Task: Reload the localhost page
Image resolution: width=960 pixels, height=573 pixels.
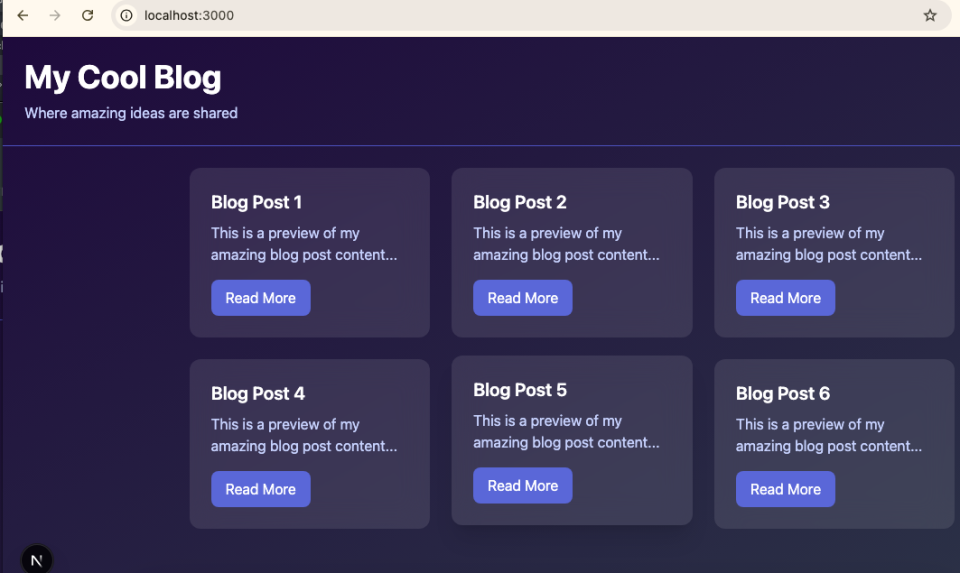Action: point(87,16)
